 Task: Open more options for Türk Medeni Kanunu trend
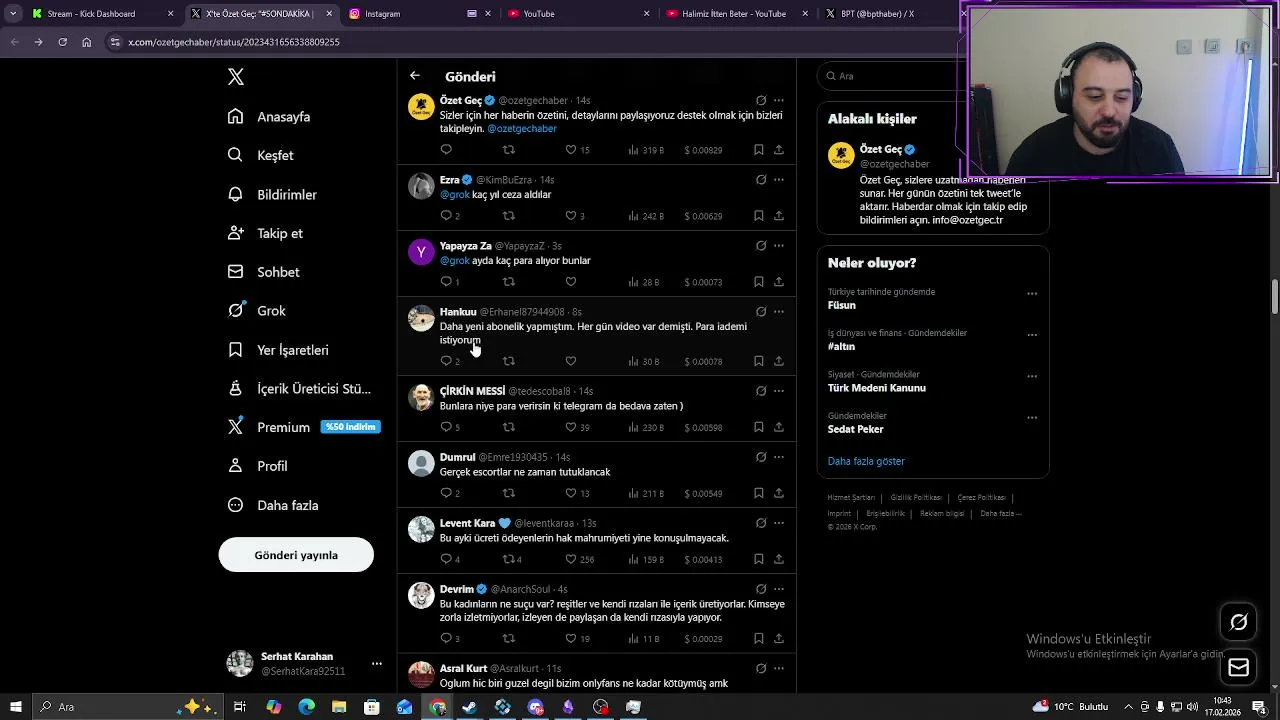[1032, 377]
